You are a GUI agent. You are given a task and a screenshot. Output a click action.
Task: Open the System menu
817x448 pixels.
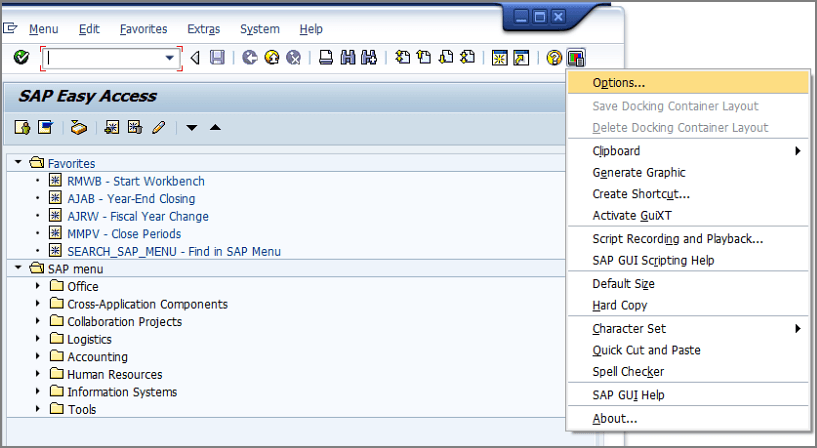coord(259,29)
